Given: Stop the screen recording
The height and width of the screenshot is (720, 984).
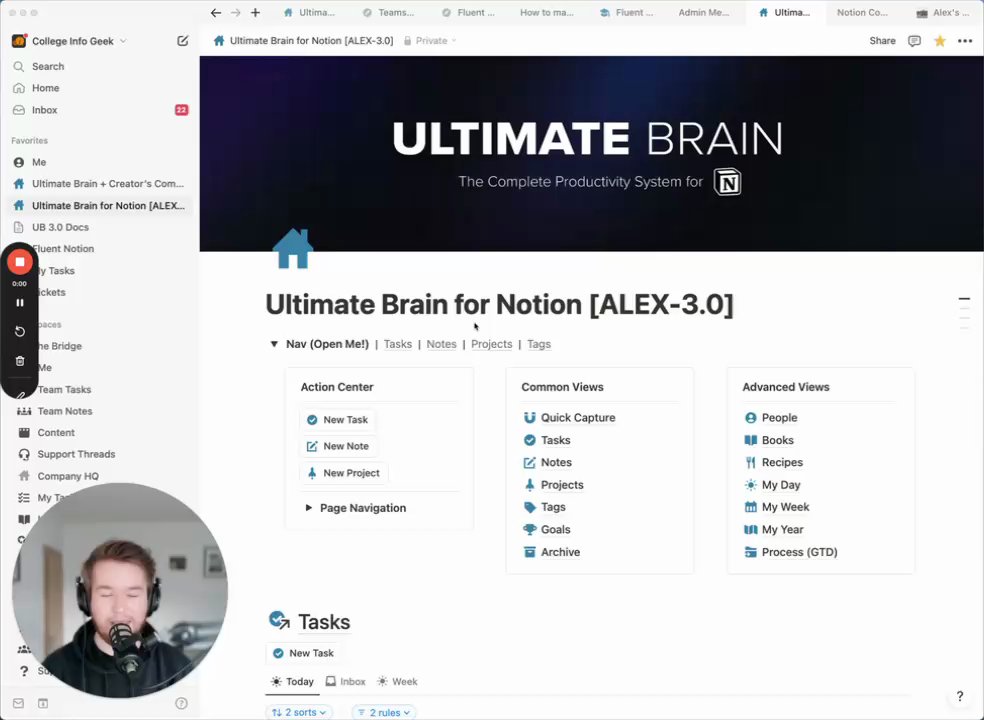Looking at the screenshot, I should point(20,262).
